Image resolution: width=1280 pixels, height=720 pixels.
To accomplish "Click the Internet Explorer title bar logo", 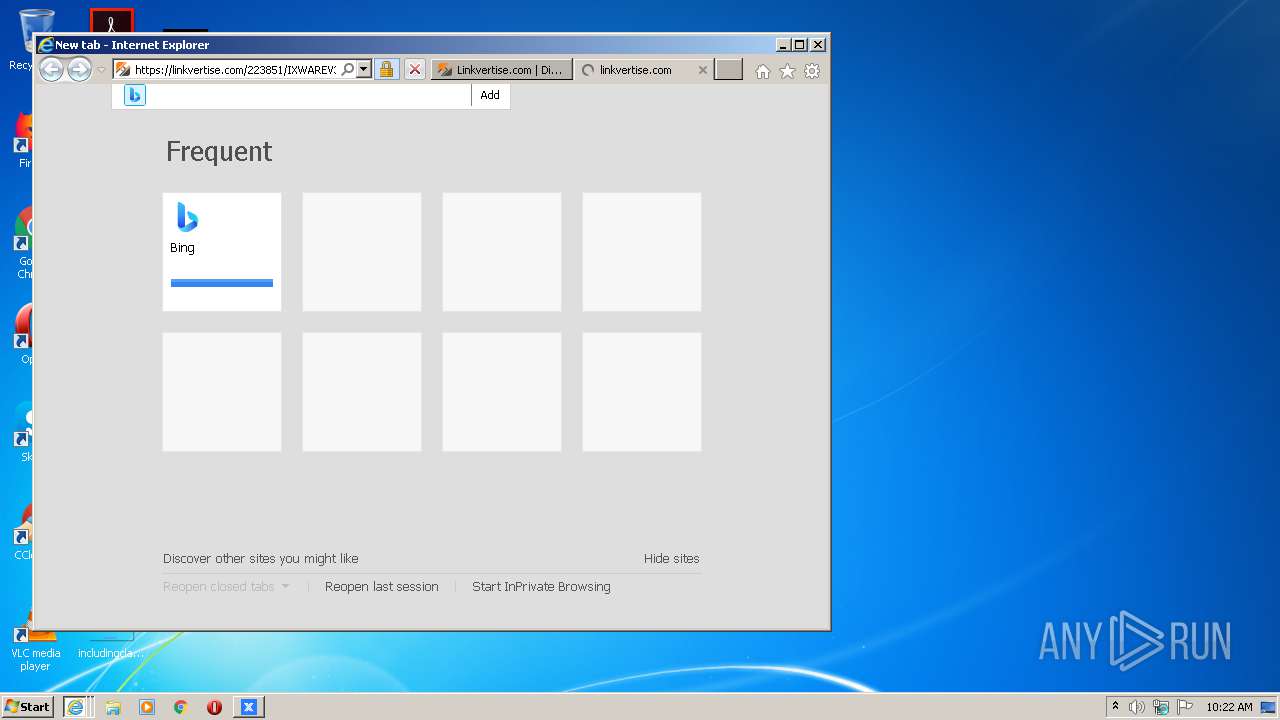I will [45, 45].
